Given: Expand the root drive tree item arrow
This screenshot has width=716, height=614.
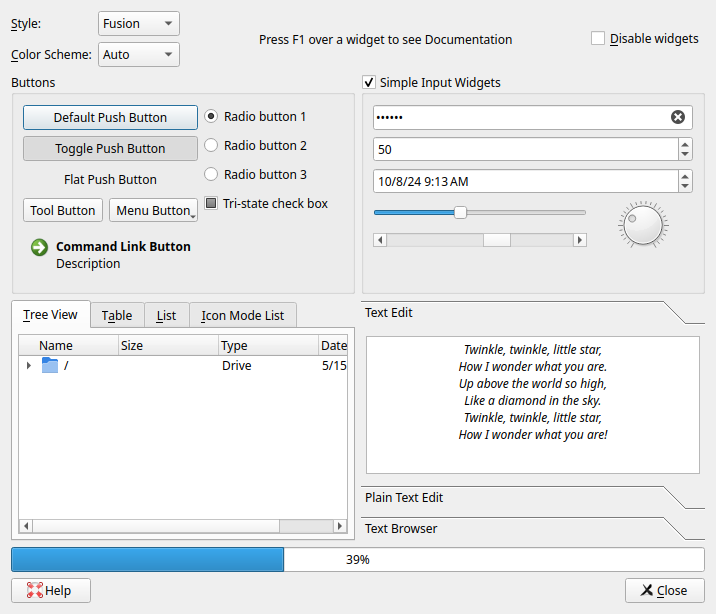Looking at the screenshot, I should pos(28,366).
